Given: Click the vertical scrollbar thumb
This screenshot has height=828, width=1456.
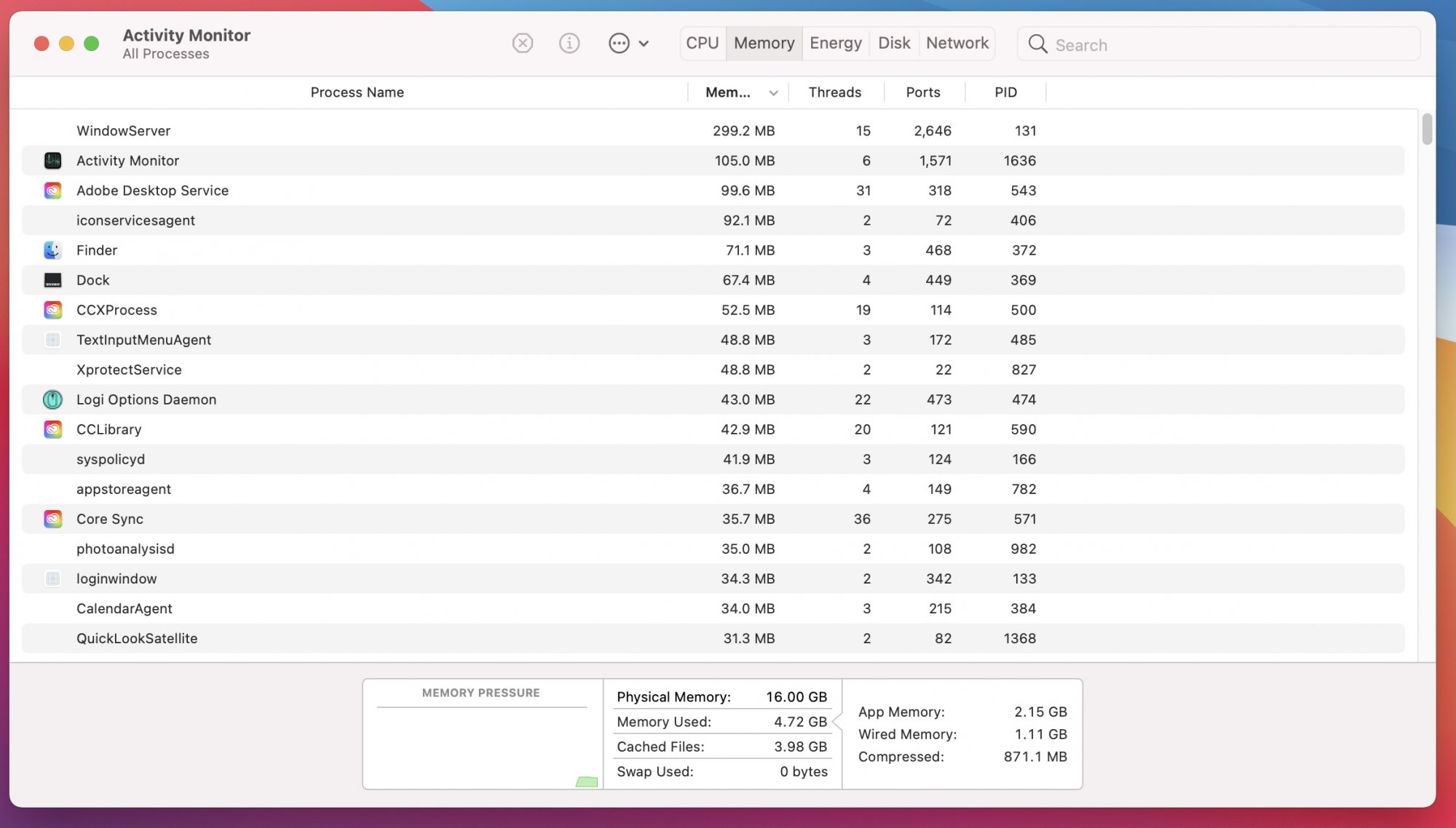Looking at the screenshot, I should [x=1426, y=129].
